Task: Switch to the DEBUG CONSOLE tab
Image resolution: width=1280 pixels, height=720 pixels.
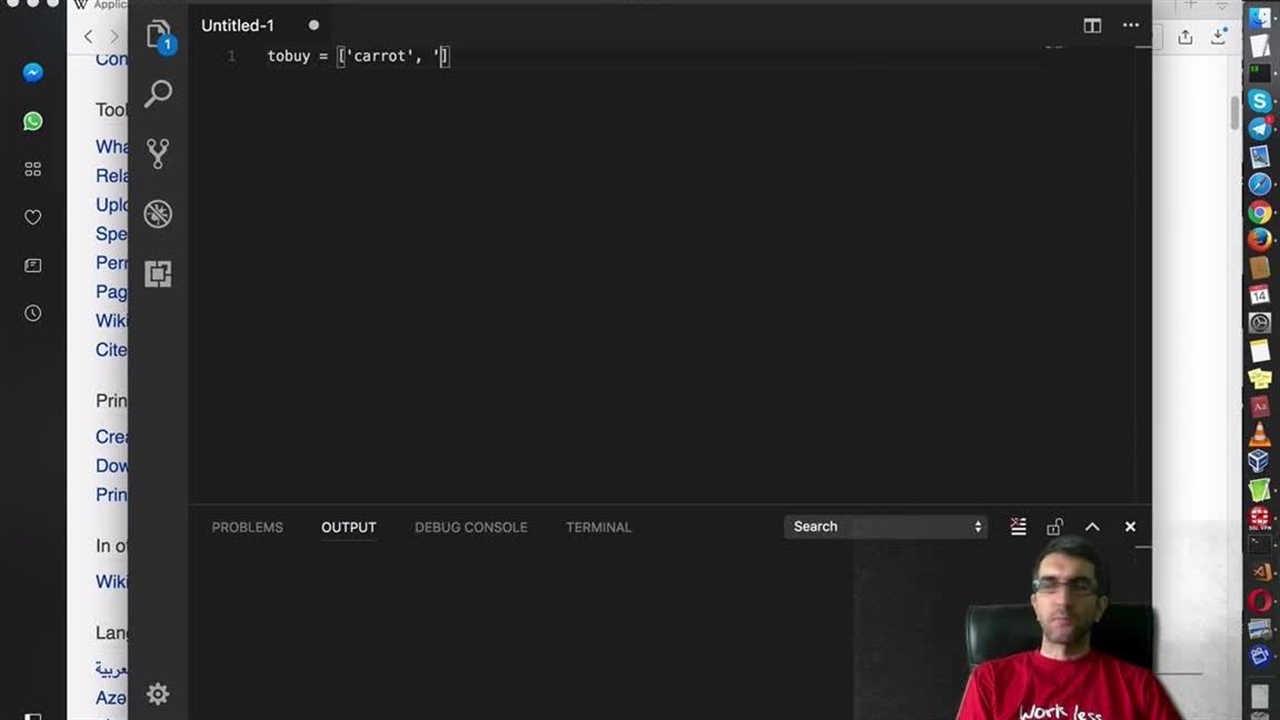Action: (x=471, y=527)
